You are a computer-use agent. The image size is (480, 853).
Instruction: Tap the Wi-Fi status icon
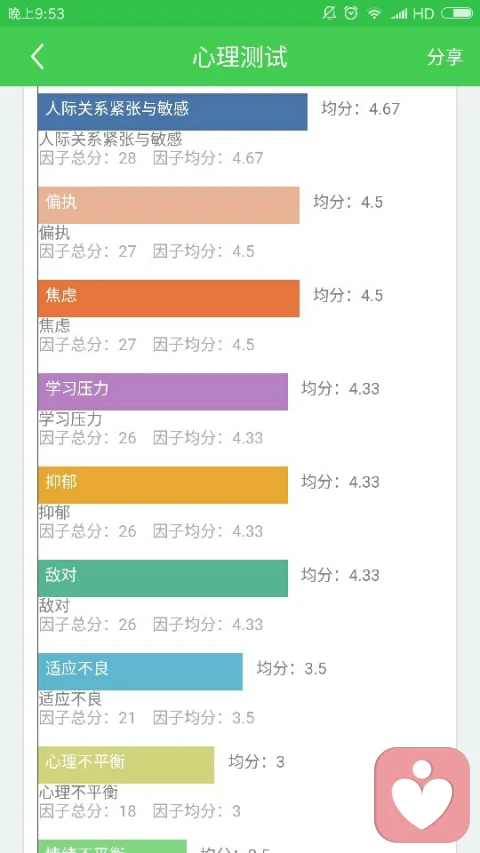point(374,14)
